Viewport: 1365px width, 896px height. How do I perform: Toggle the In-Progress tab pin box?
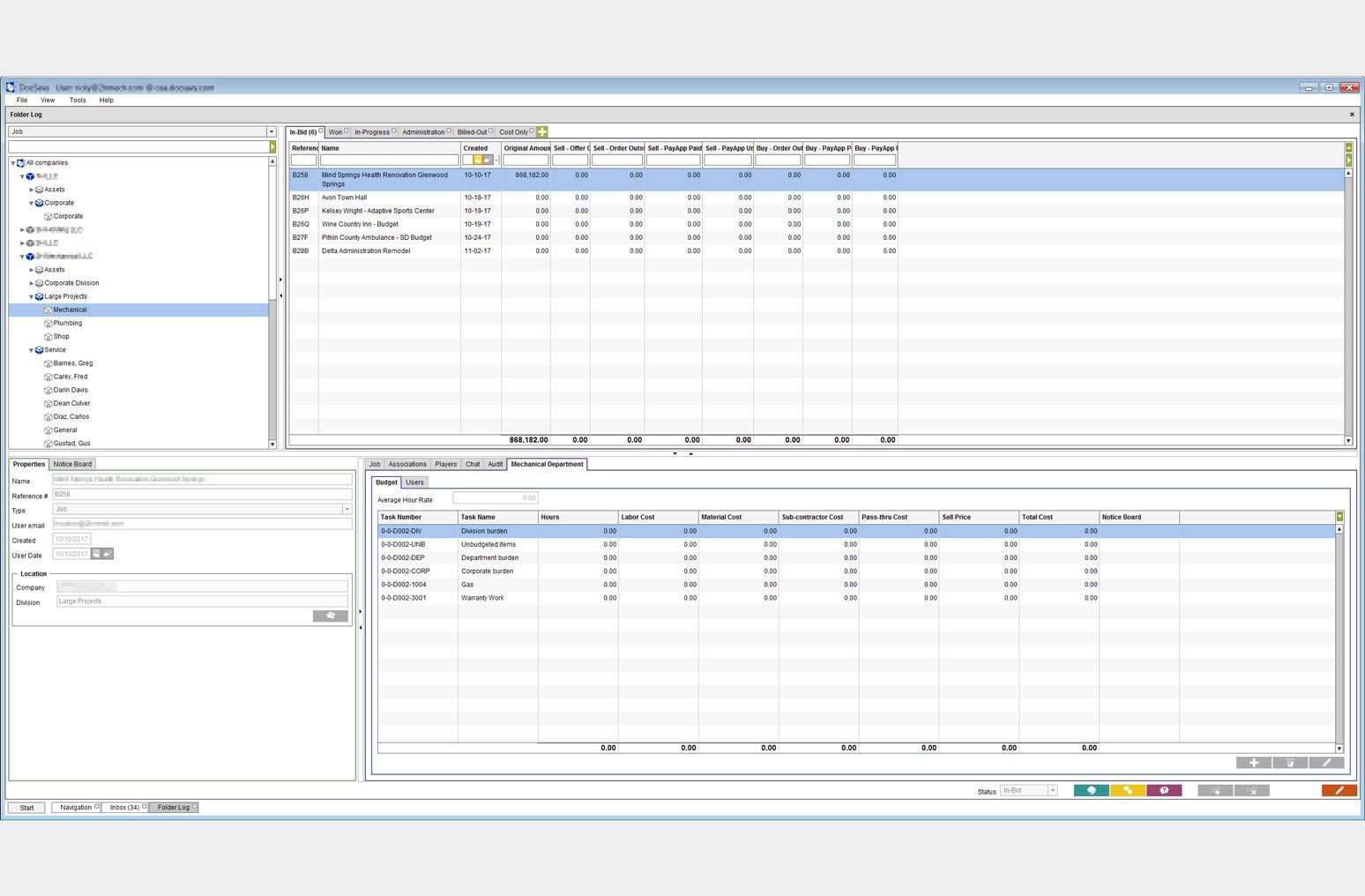point(393,131)
